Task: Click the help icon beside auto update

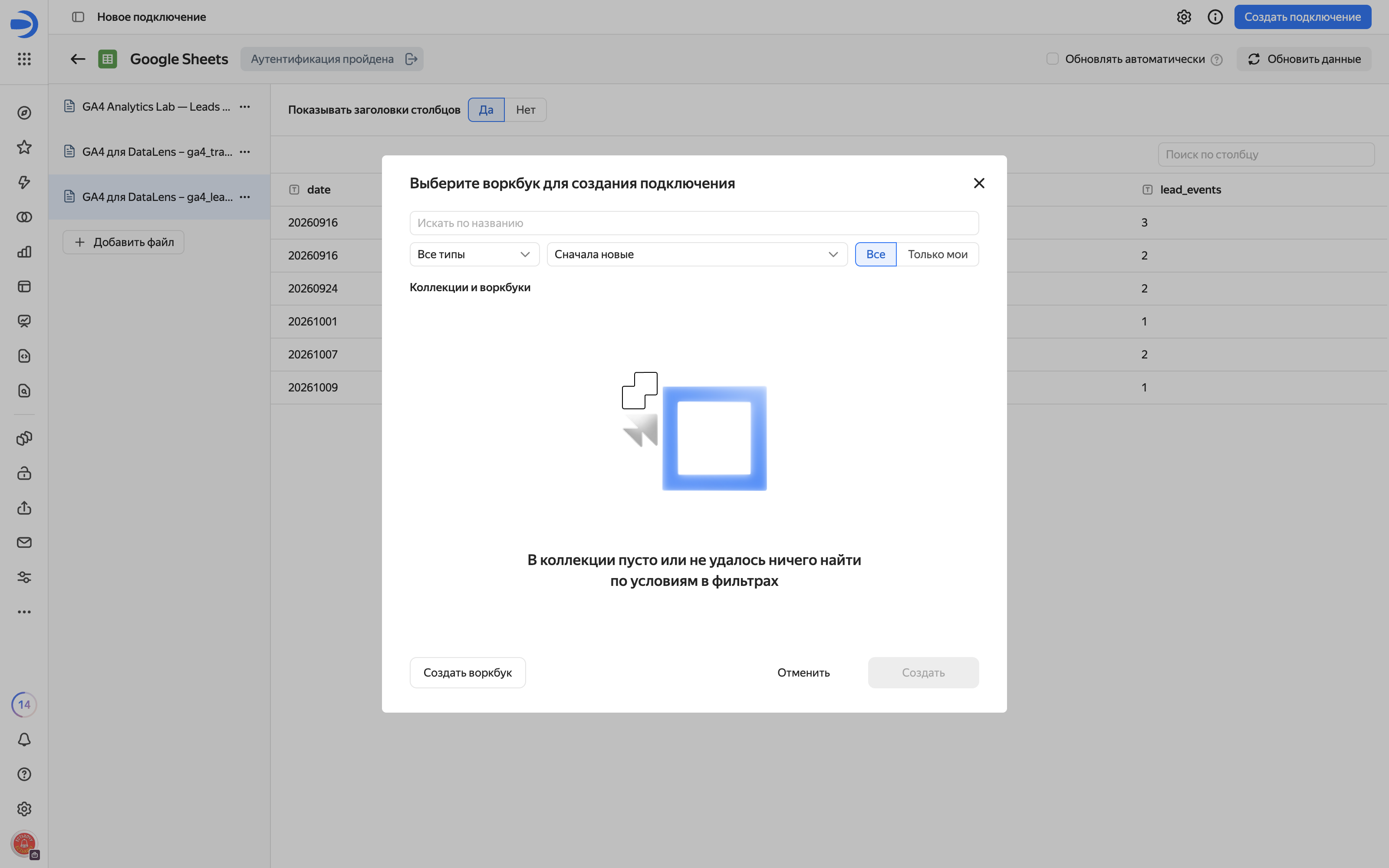Action: tap(1216, 60)
